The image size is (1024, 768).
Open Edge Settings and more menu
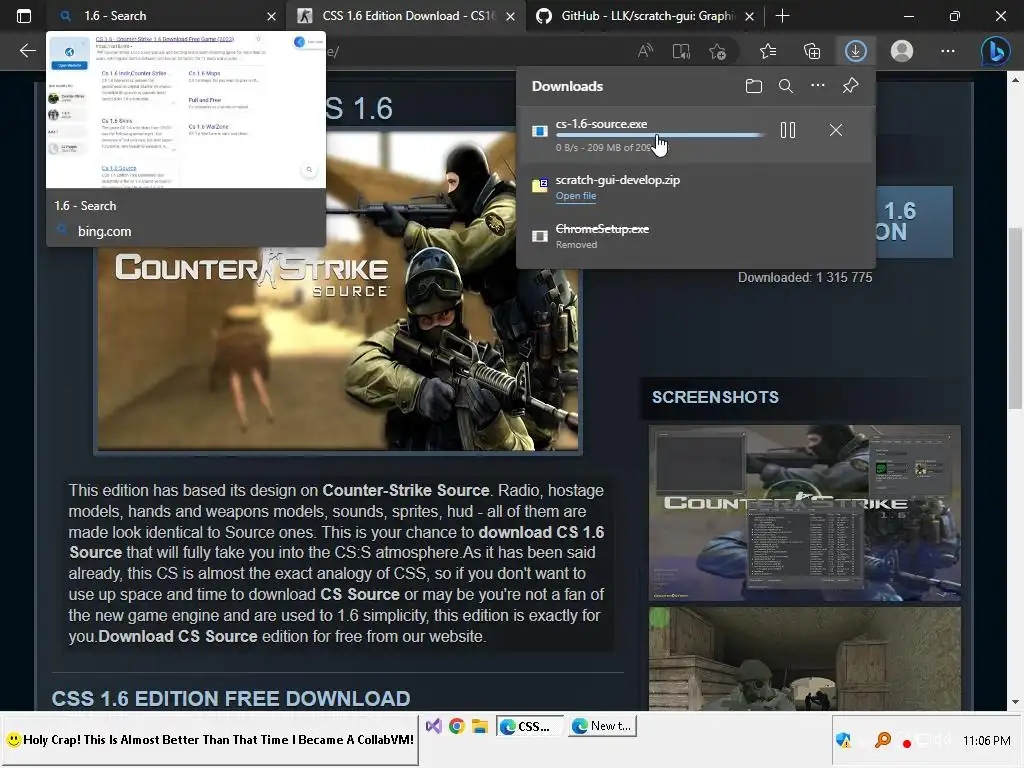(948, 51)
